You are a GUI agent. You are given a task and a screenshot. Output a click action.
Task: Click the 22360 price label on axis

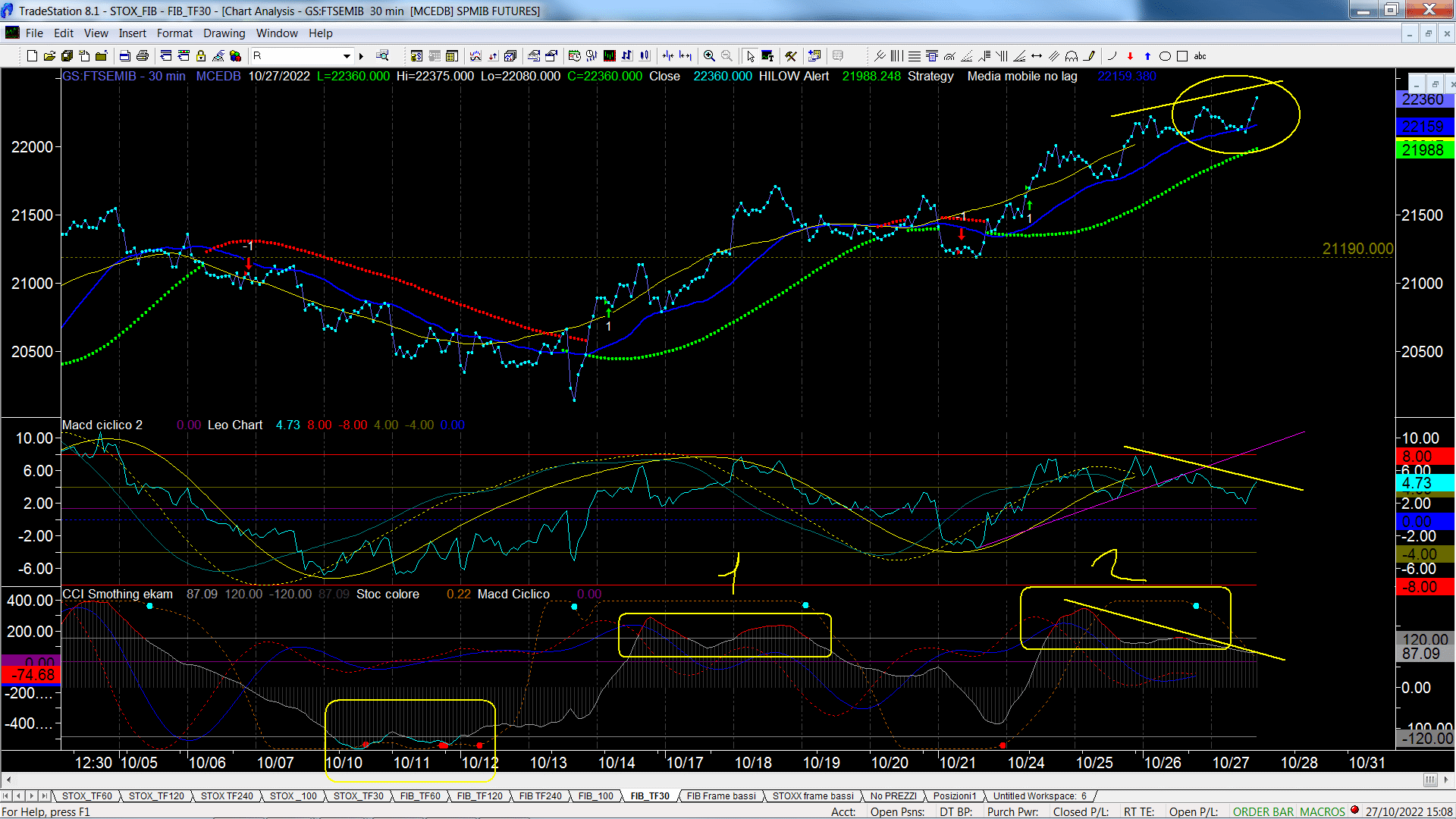point(1423,99)
